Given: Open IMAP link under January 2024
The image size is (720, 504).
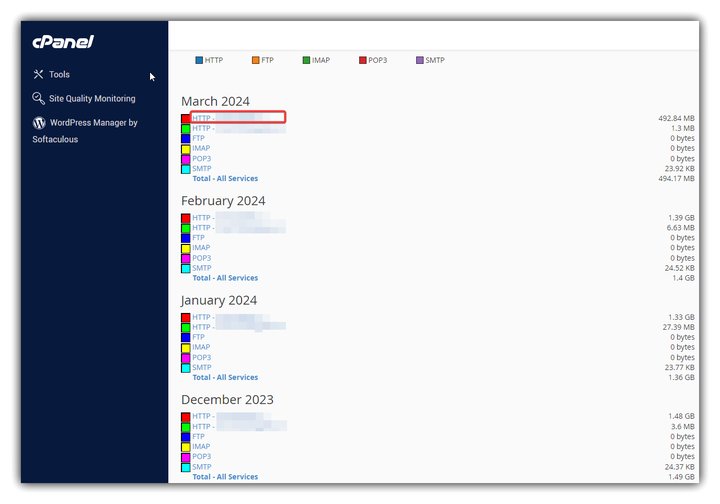Looking at the screenshot, I should pos(201,347).
